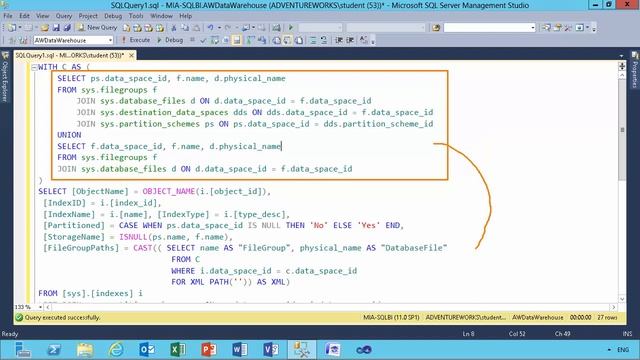Open Analysis Services DMX Query icon
The height and width of the screenshot is (360, 640).
149,28
